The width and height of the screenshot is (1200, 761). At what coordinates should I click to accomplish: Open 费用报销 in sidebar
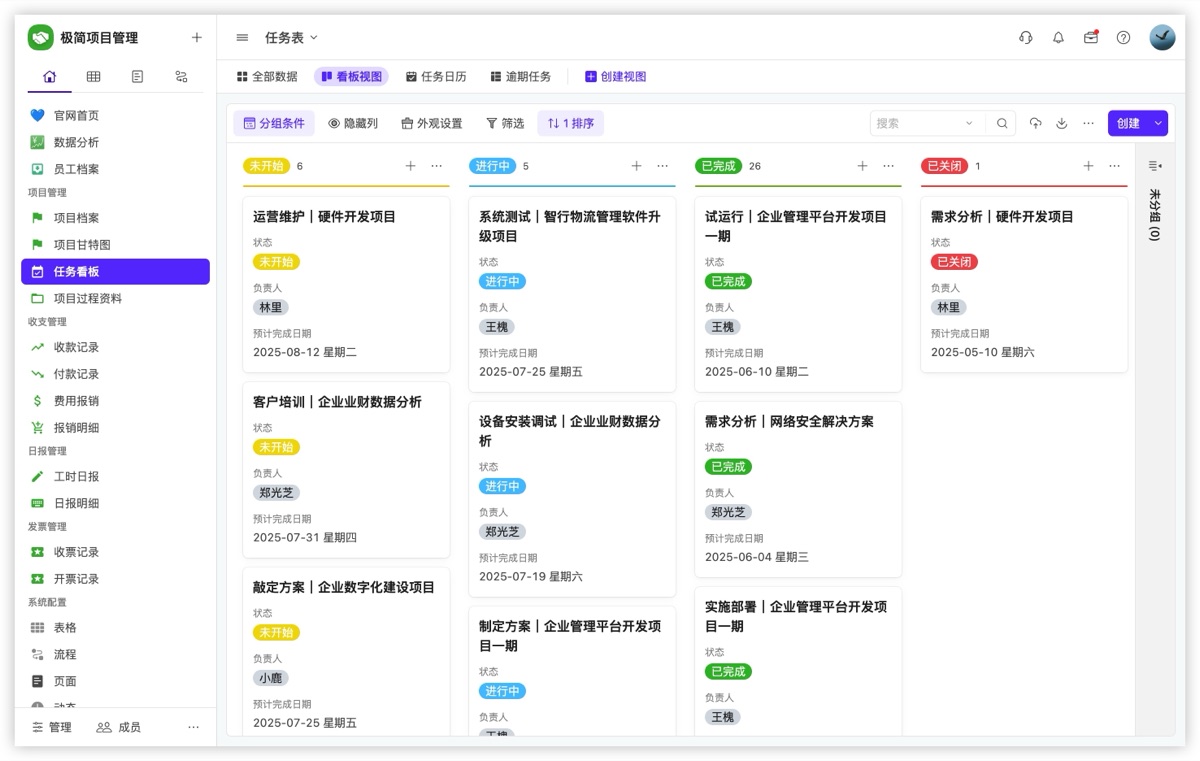pos(115,401)
